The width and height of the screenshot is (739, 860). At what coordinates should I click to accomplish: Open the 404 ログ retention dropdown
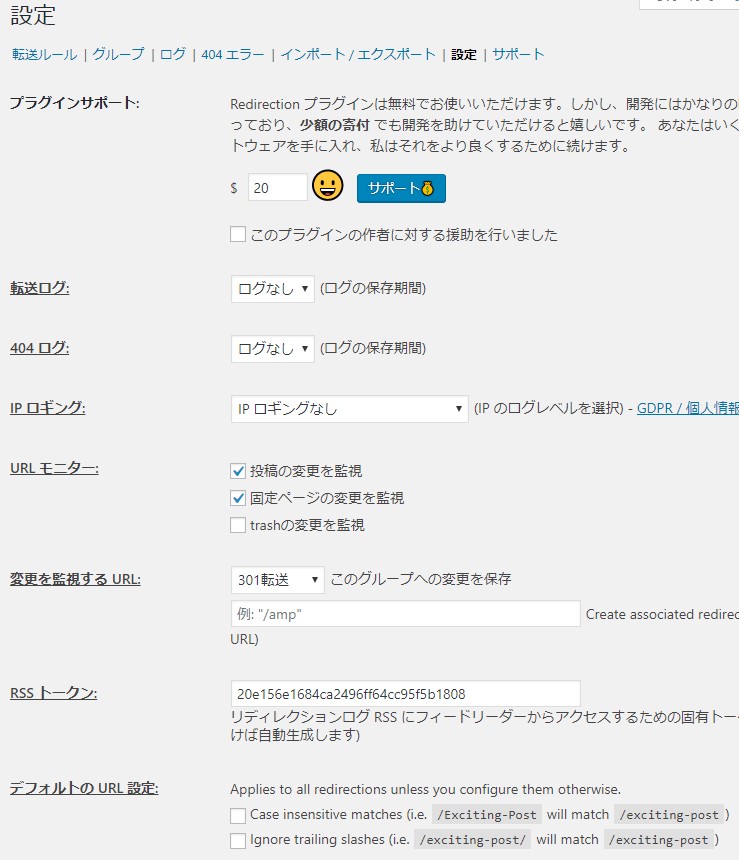tap(272, 348)
